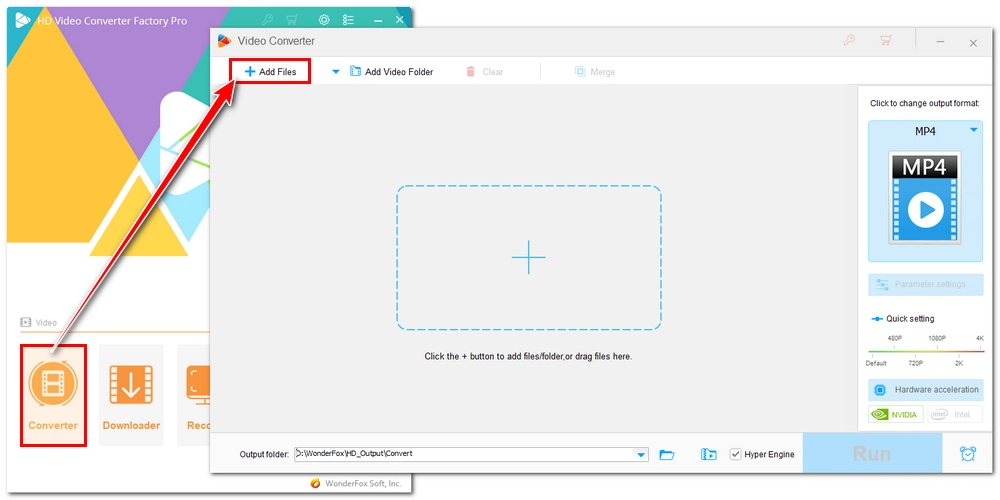The height and width of the screenshot is (500, 1000).
Task: Toggle the NVIDIA acceleration option
Action: click(x=895, y=415)
